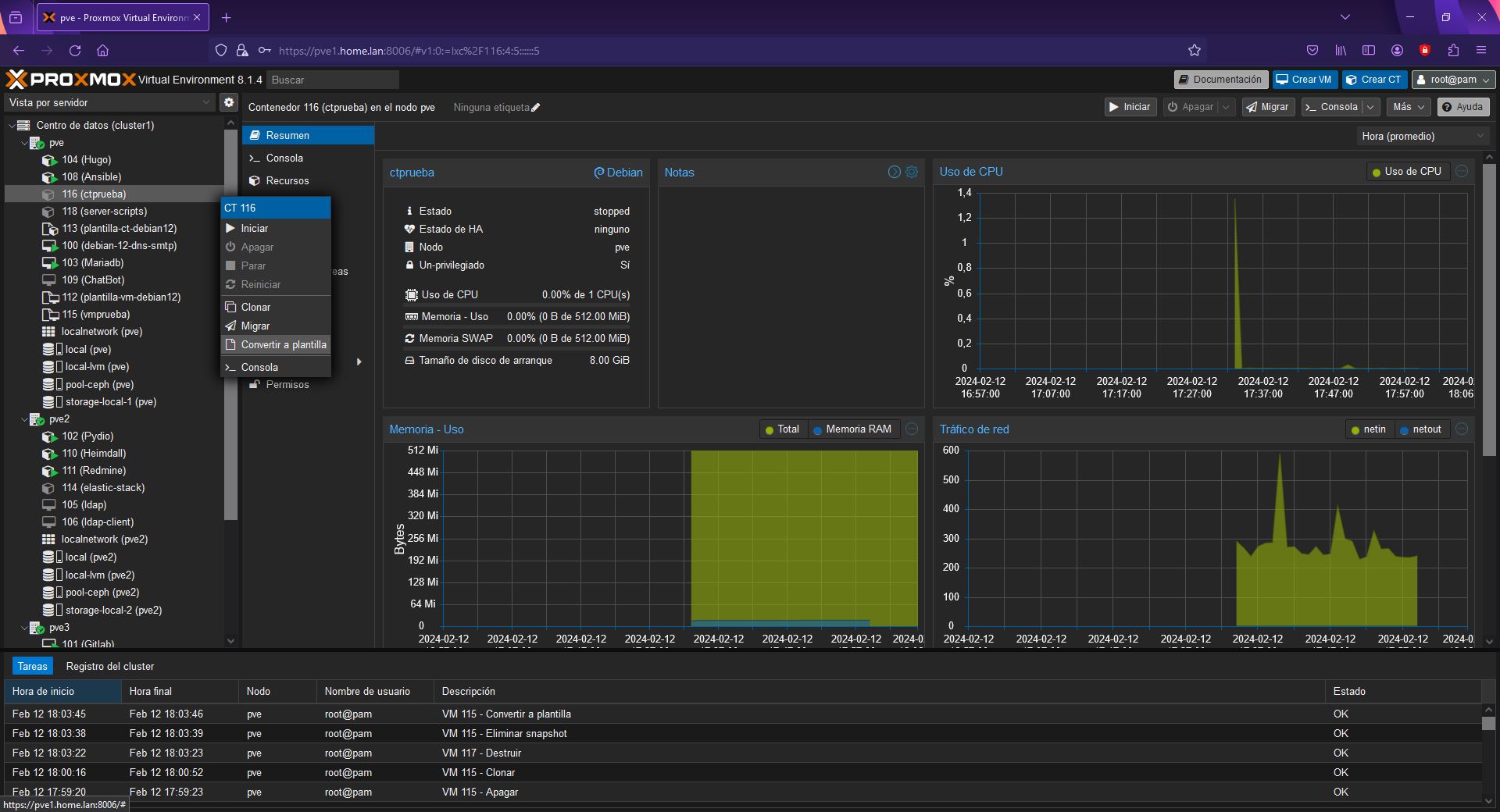Open the root@pam user menu
Screen dimensions: 1500x812
coord(1454,80)
